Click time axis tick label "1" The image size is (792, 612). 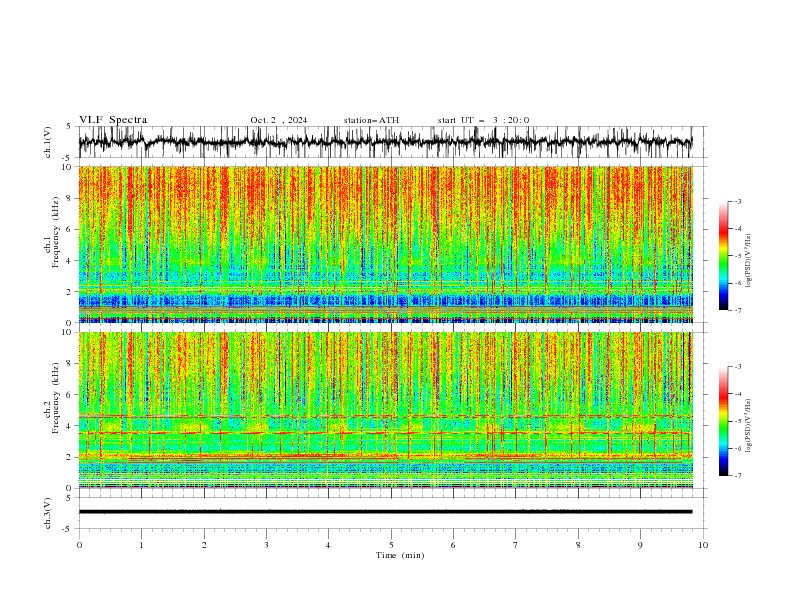click(x=141, y=545)
